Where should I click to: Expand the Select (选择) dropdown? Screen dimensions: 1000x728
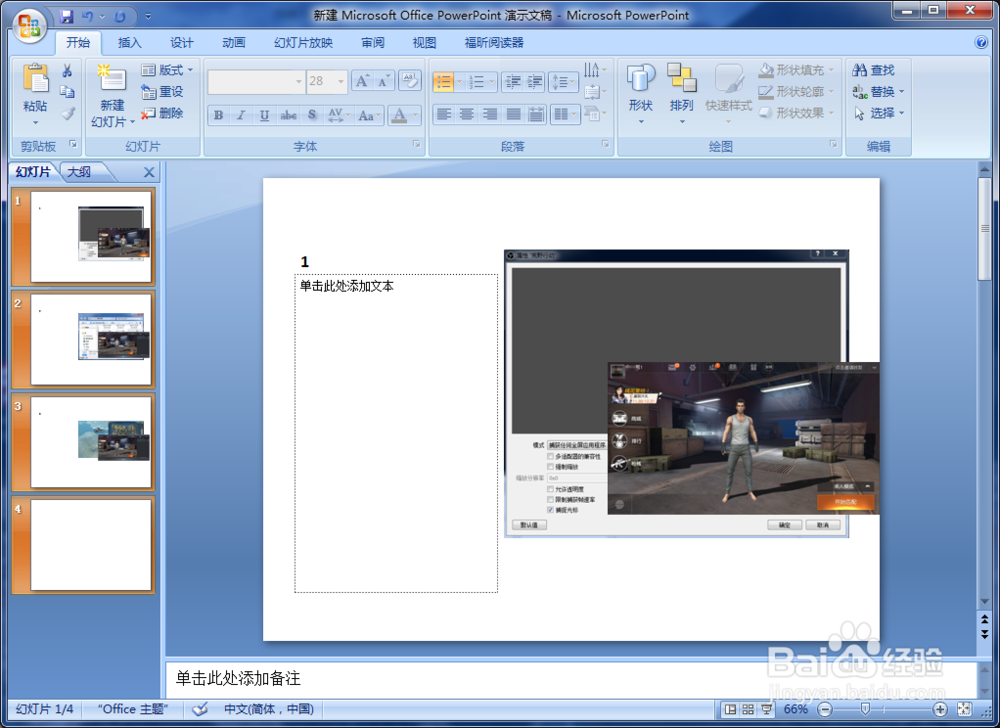(879, 113)
